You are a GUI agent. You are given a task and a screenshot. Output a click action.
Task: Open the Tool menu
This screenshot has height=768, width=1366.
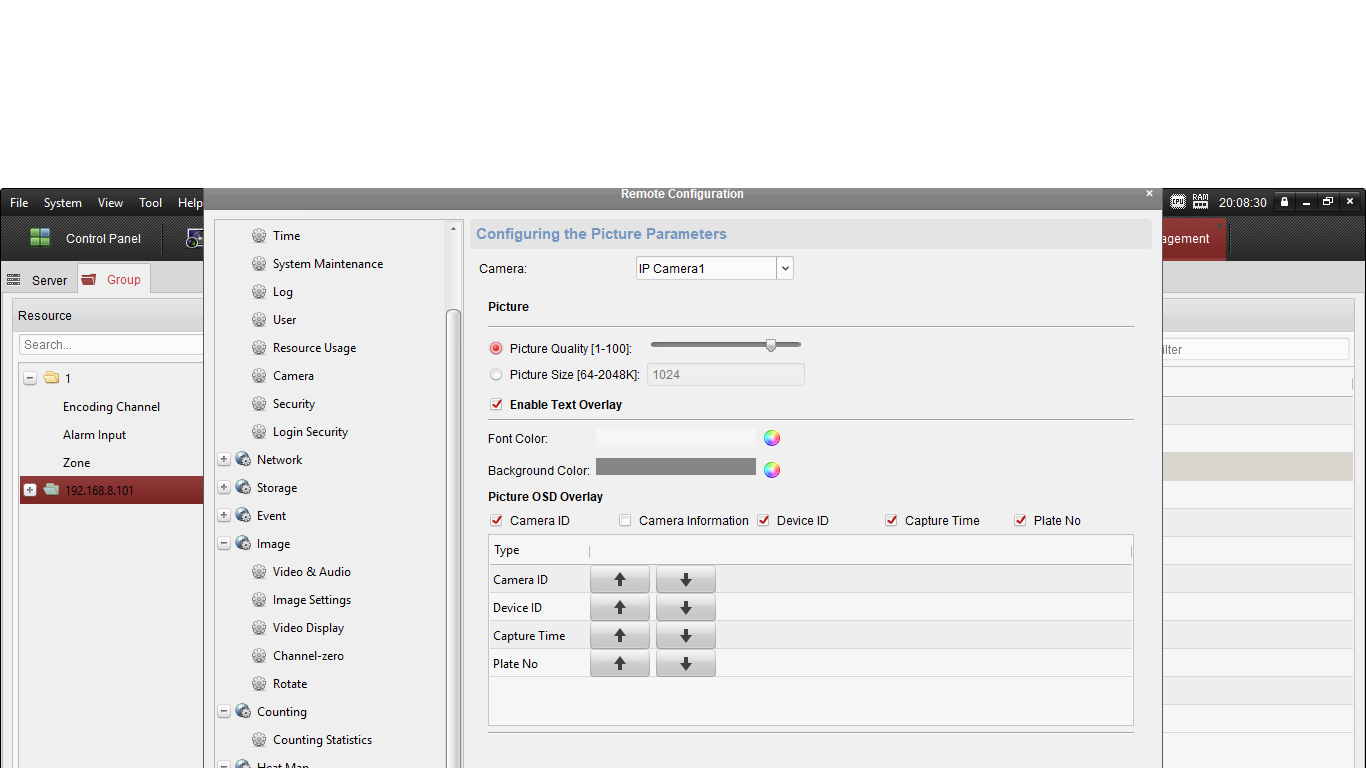[150, 203]
